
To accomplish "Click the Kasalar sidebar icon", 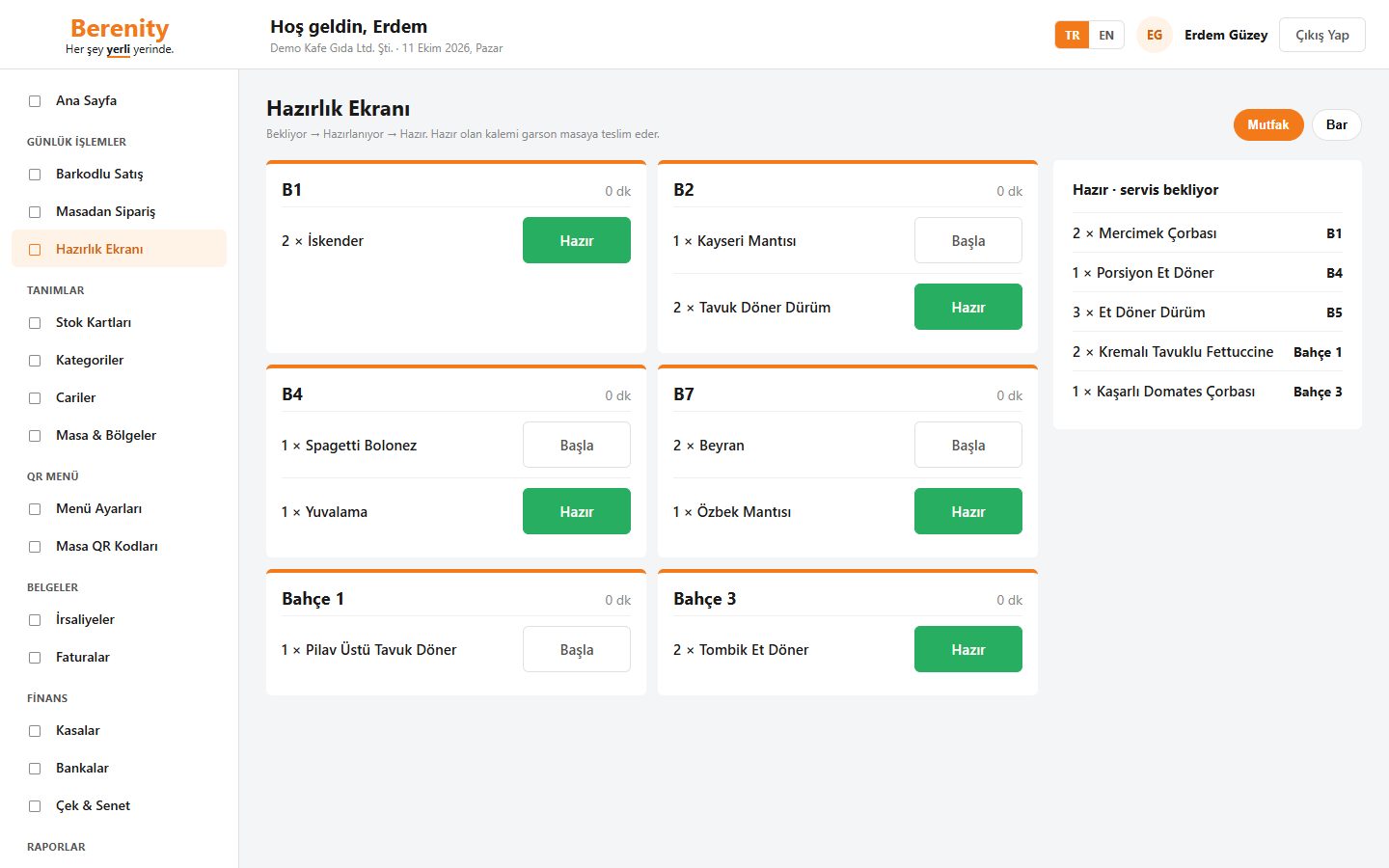I will coord(35,731).
